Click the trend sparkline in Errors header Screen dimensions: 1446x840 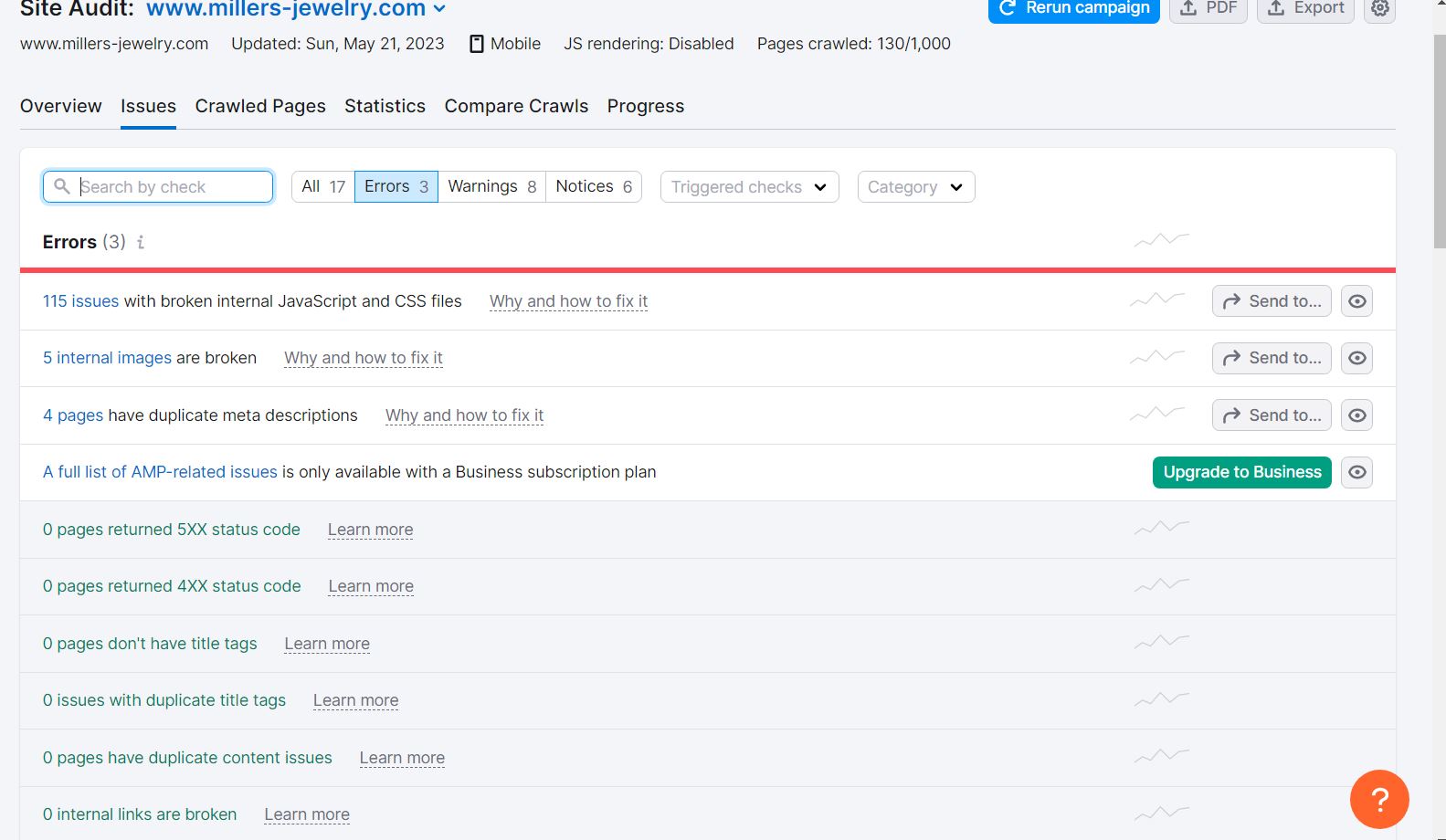[x=1161, y=240]
